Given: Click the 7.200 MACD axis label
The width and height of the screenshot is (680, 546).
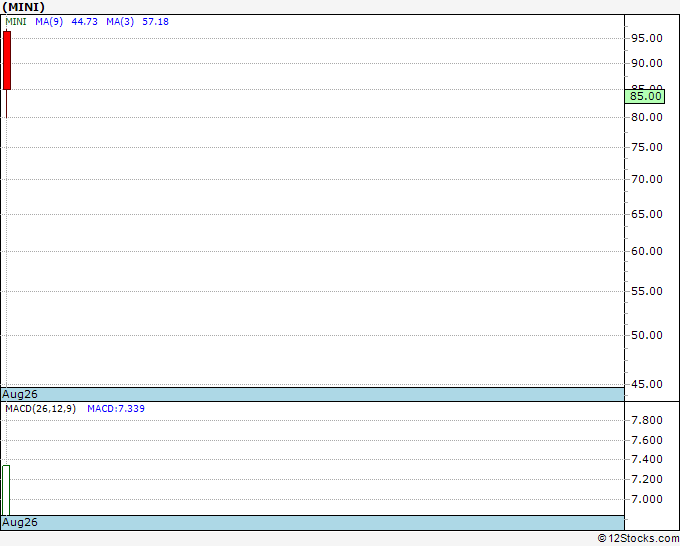Looking at the screenshot, I should coord(647,479).
